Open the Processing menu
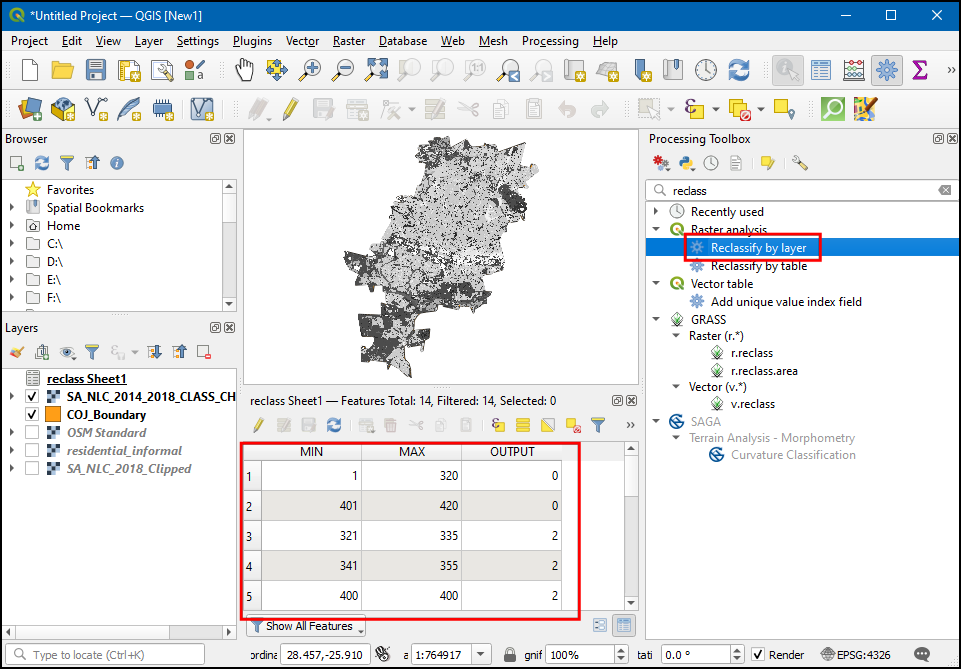 (x=549, y=41)
